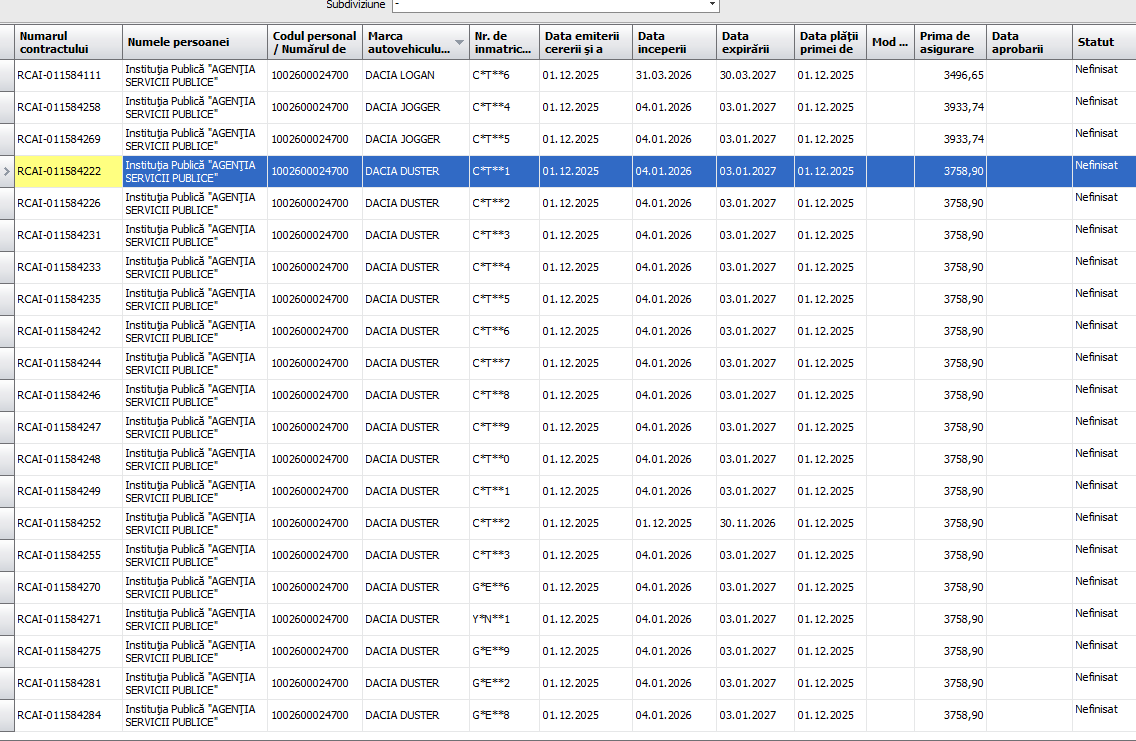
Task: Click Nefinisat status for RCAI-011584275
Action: 1096,645
